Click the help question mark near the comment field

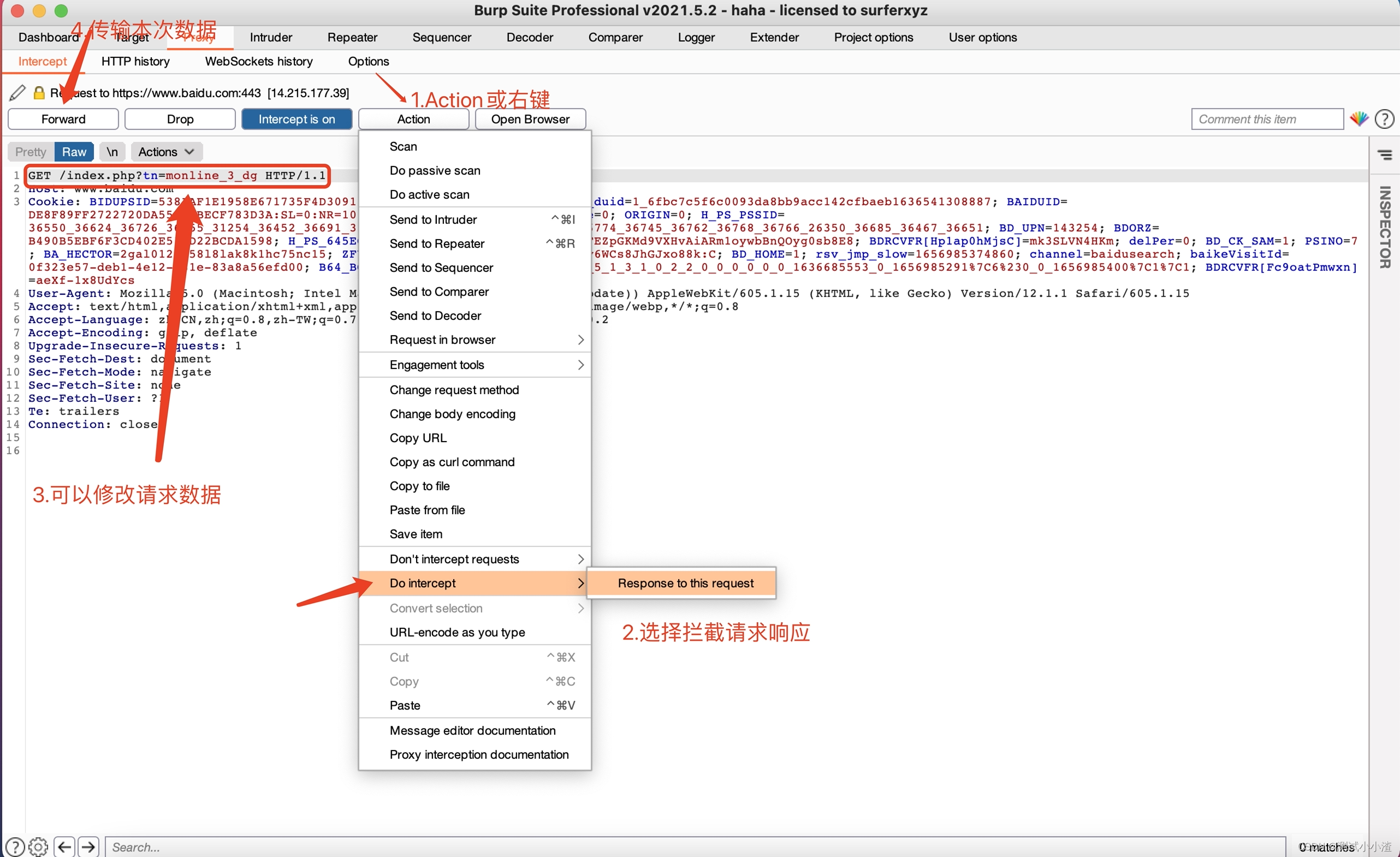click(1385, 119)
